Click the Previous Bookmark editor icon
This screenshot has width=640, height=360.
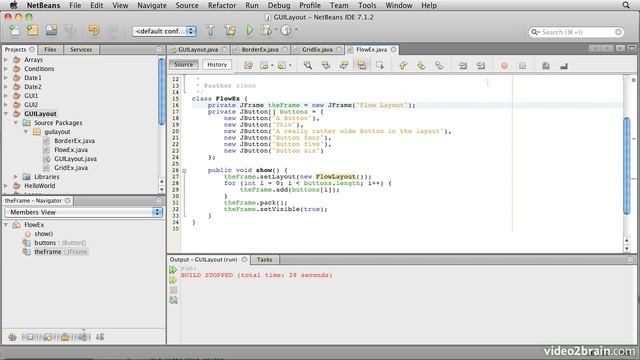[x=403, y=65]
